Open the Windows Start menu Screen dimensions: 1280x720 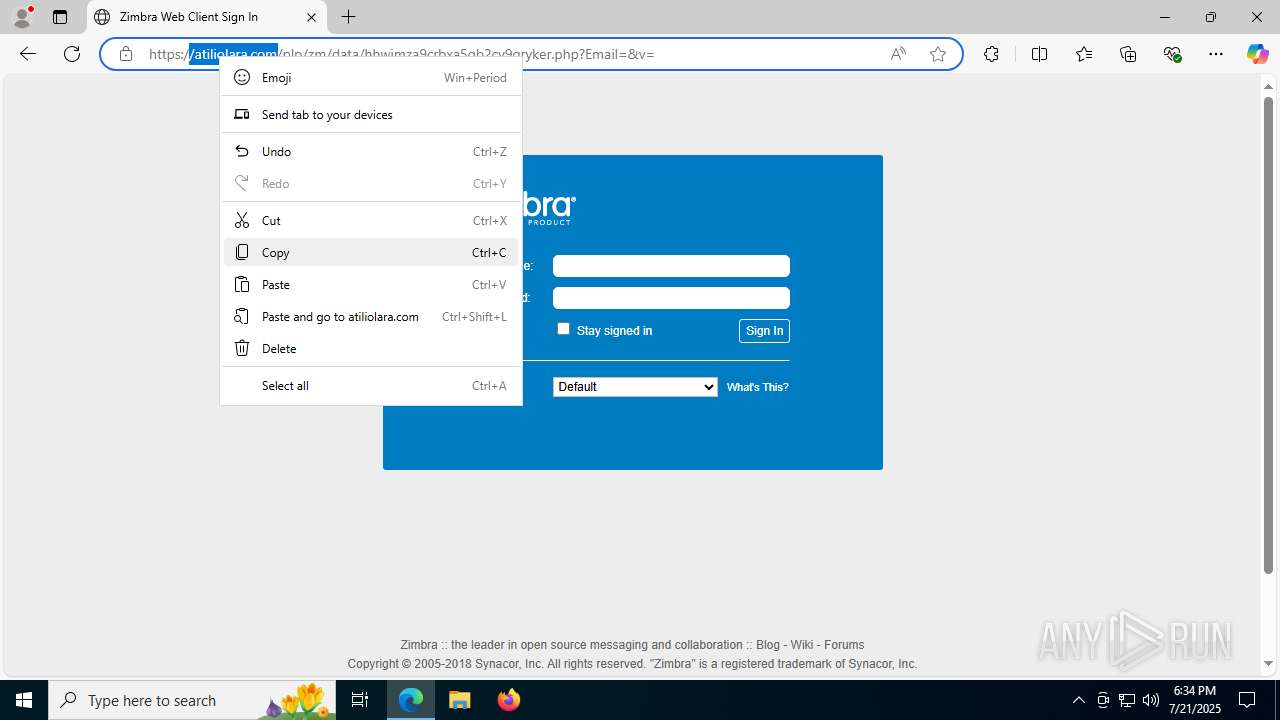[x=24, y=700]
